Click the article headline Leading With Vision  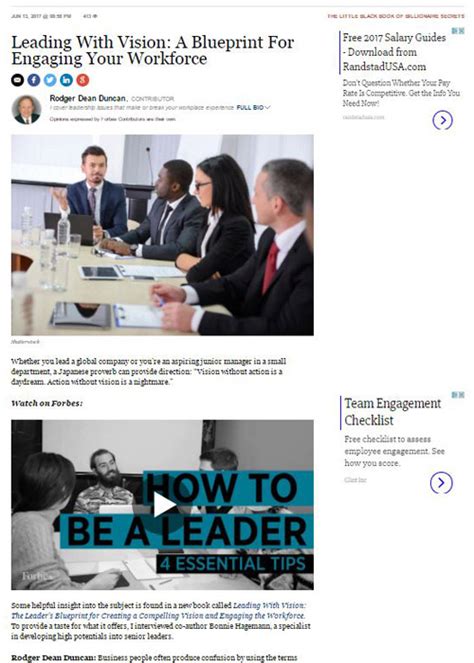click(x=153, y=50)
